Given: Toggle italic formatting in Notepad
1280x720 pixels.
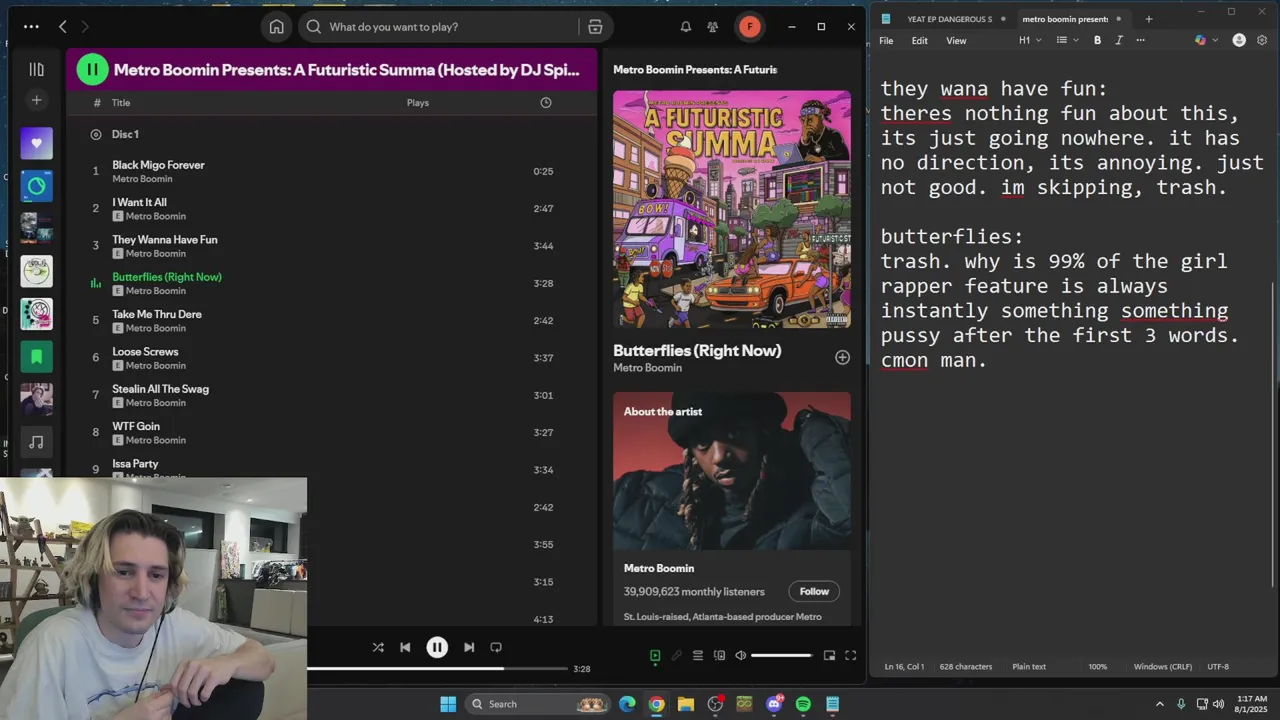Looking at the screenshot, I should pyautogui.click(x=1118, y=41).
